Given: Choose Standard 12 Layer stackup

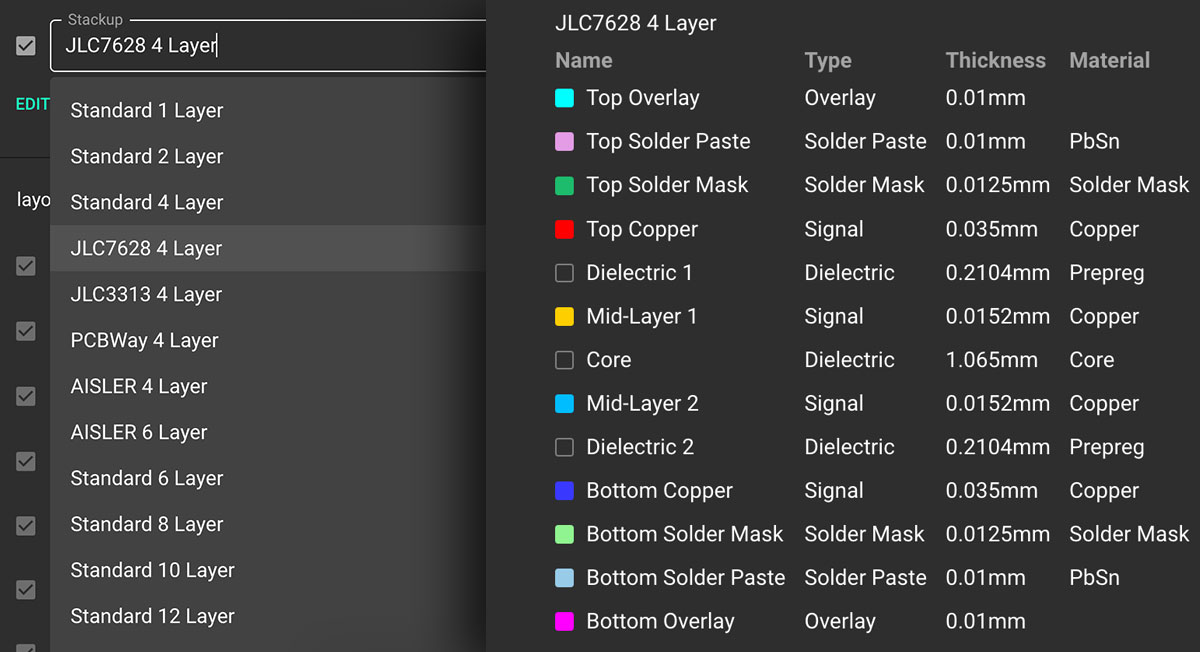Looking at the screenshot, I should pyautogui.click(x=152, y=617).
